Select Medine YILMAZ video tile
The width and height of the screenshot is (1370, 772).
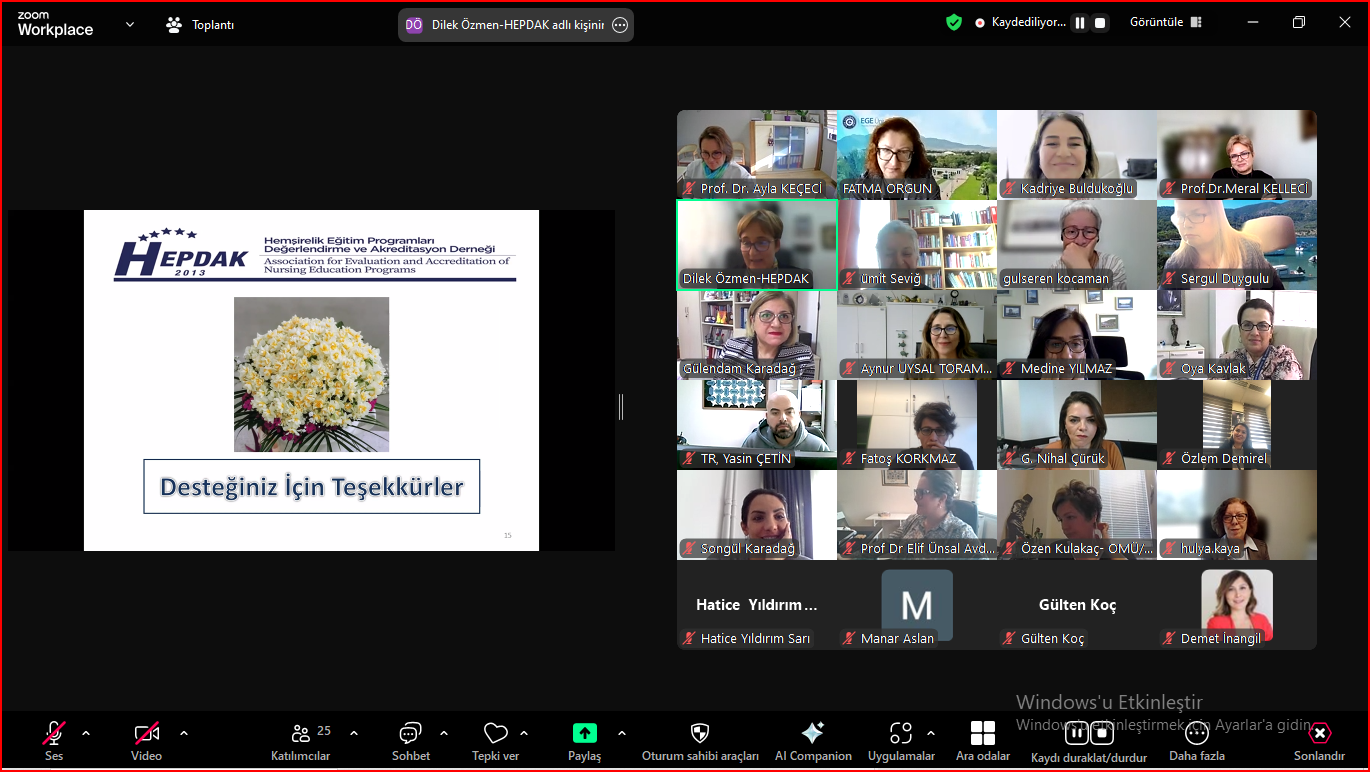[x=1077, y=335]
